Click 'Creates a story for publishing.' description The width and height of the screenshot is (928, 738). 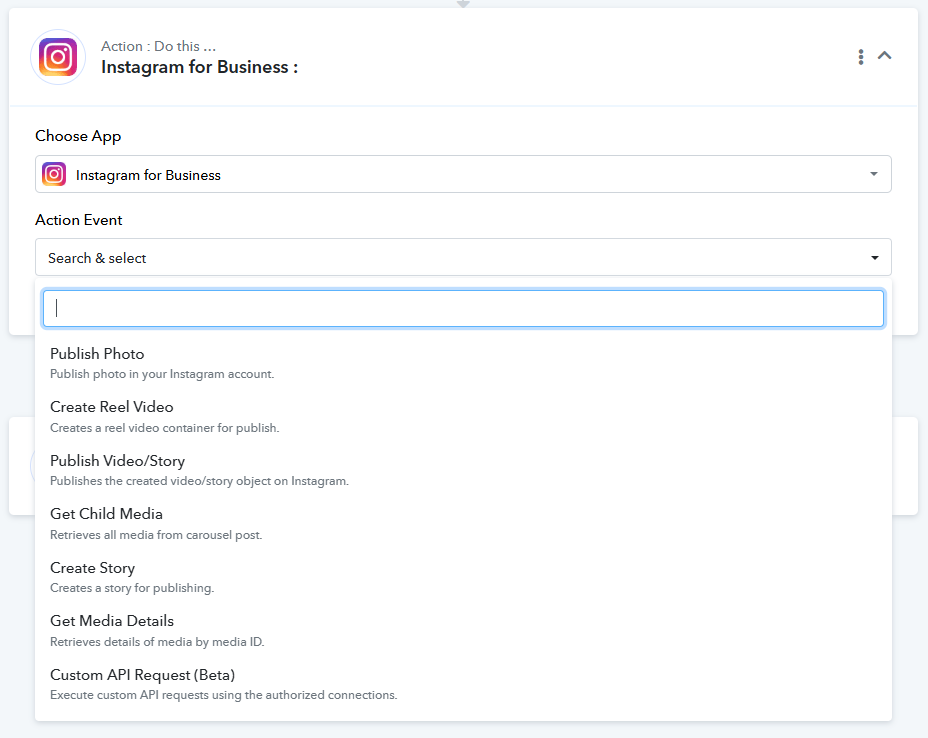pyautogui.click(x=132, y=588)
